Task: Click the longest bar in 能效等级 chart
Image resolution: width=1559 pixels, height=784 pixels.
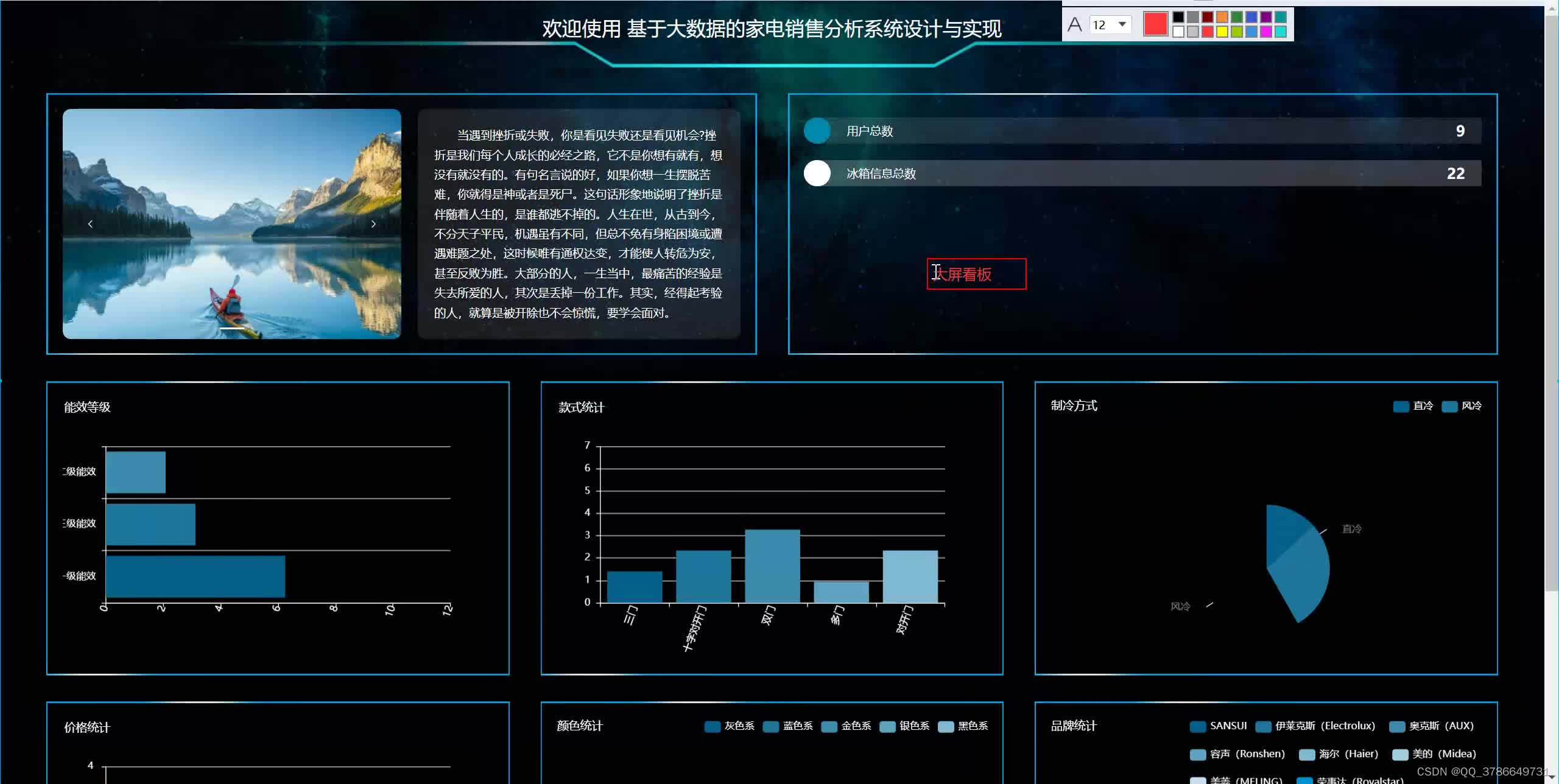Action: coord(195,576)
